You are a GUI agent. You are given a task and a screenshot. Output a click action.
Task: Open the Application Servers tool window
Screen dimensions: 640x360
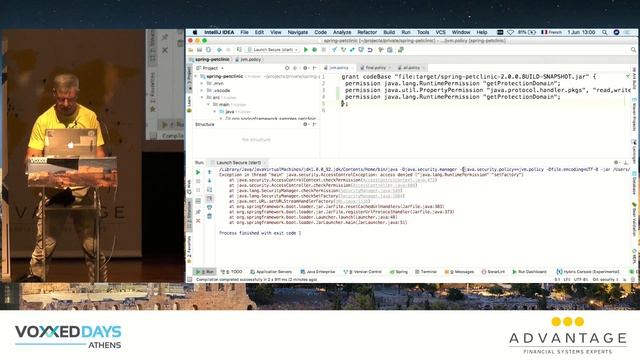tap(271, 272)
